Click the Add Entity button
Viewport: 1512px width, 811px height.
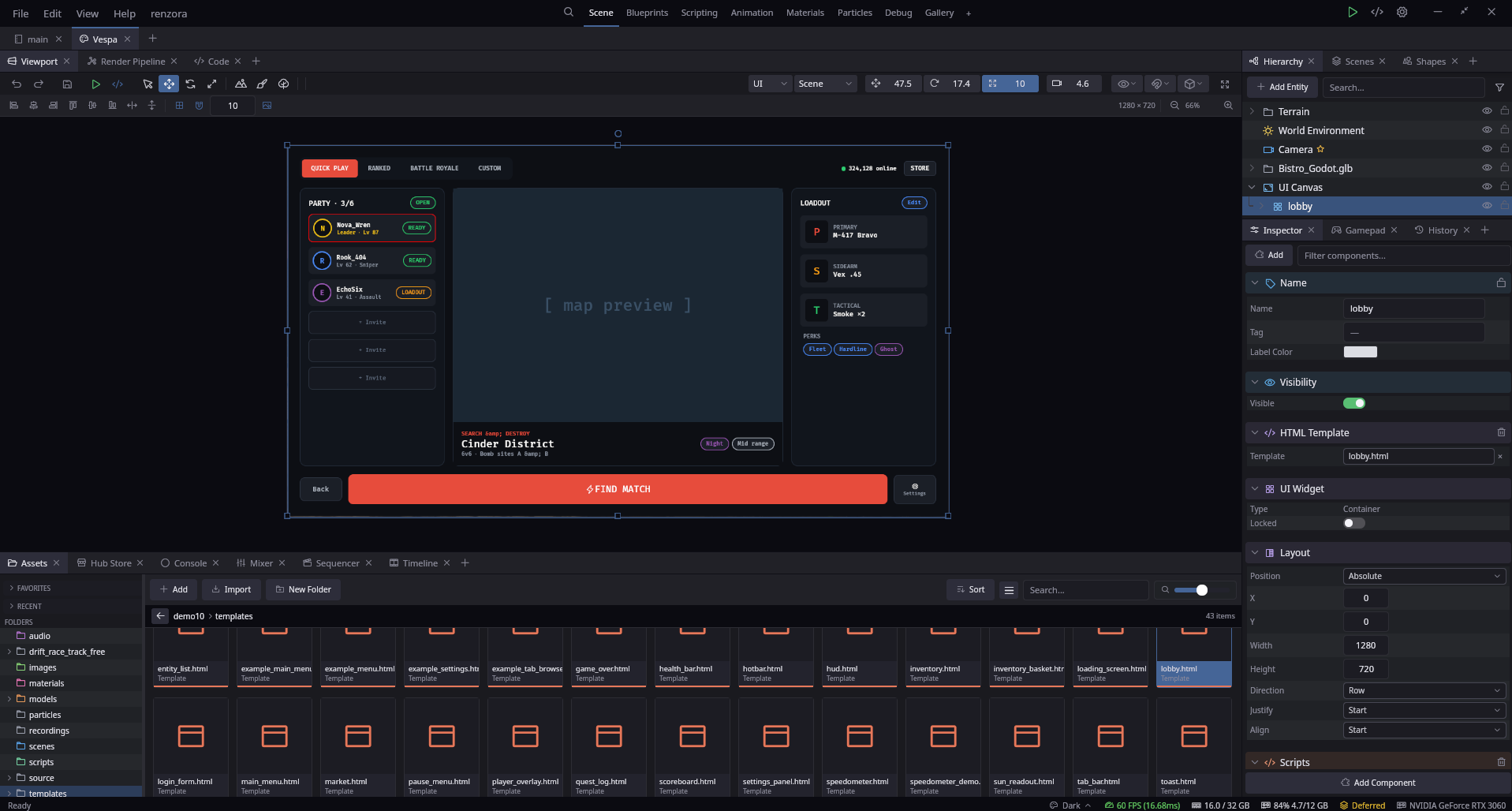[x=1282, y=87]
